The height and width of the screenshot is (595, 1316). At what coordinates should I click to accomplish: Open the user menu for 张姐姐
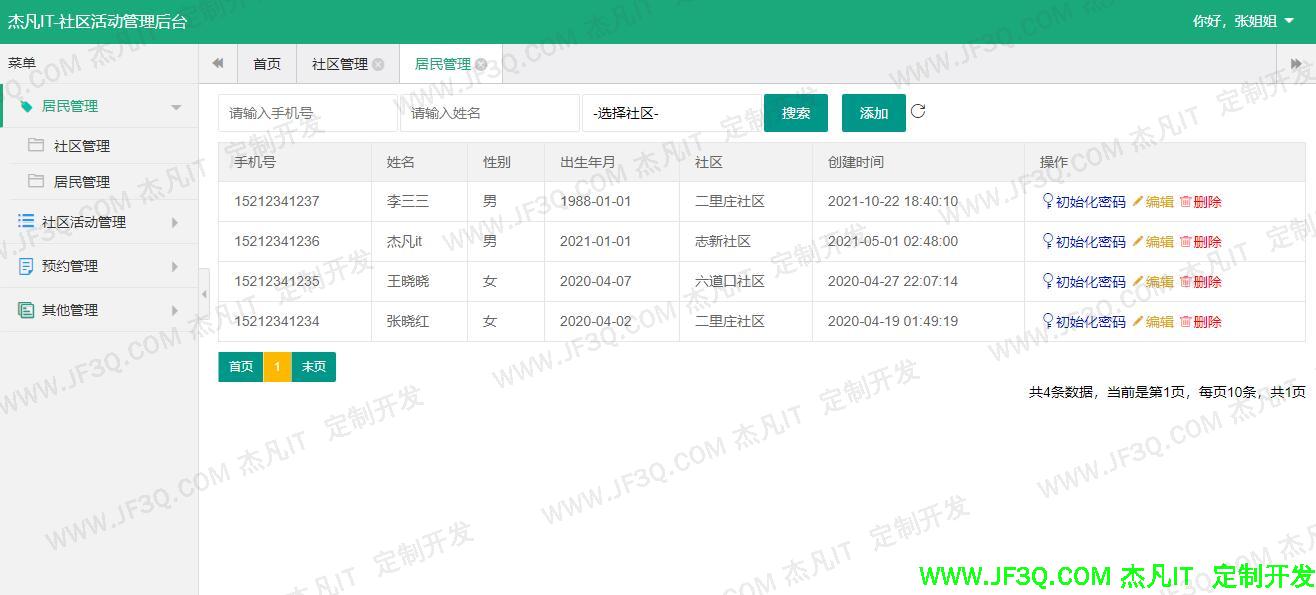(x=1242, y=21)
